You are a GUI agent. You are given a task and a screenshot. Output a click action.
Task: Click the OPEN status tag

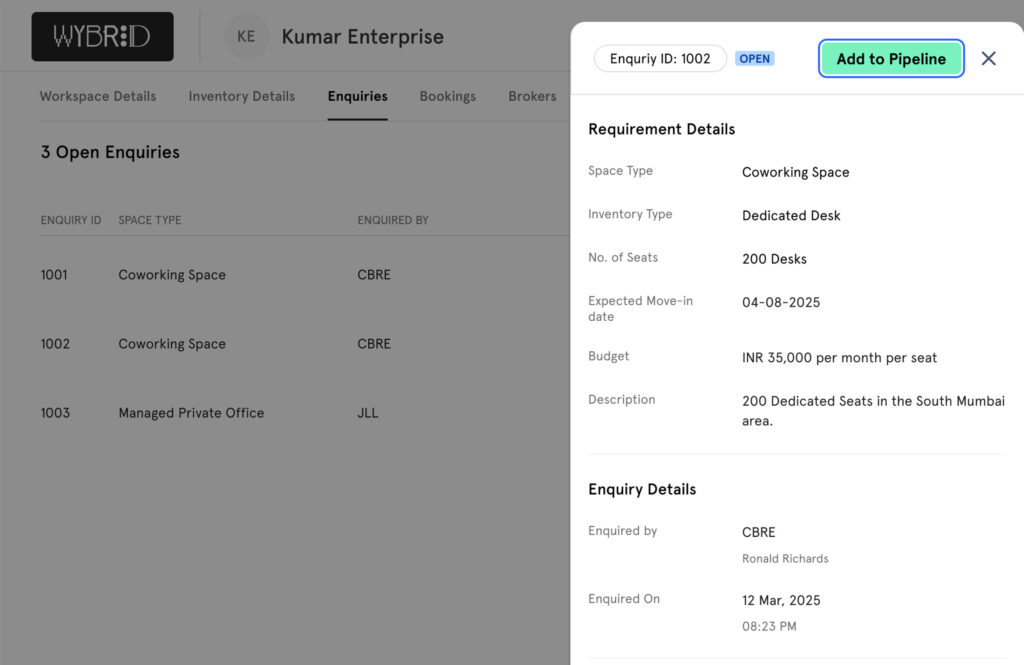coord(754,59)
